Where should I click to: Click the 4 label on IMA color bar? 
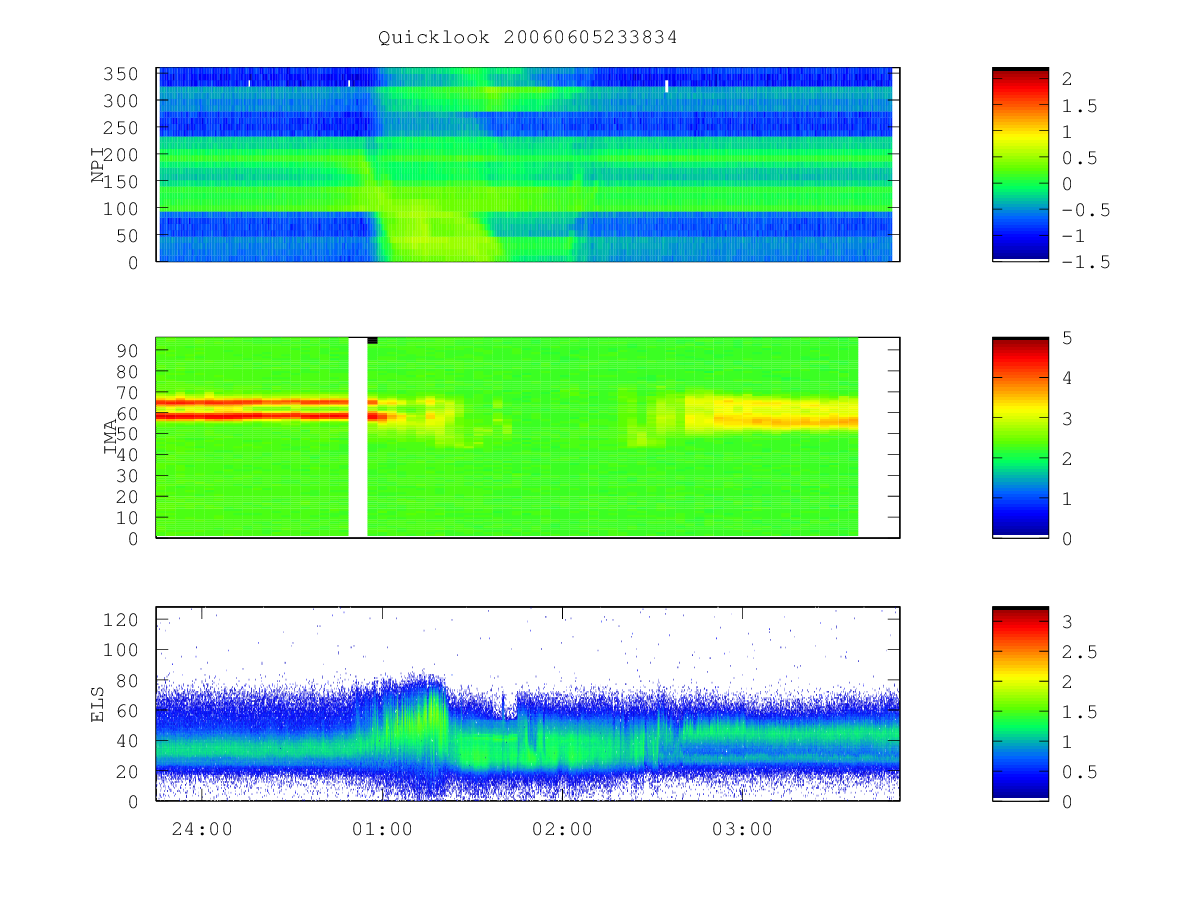(x=1067, y=378)
